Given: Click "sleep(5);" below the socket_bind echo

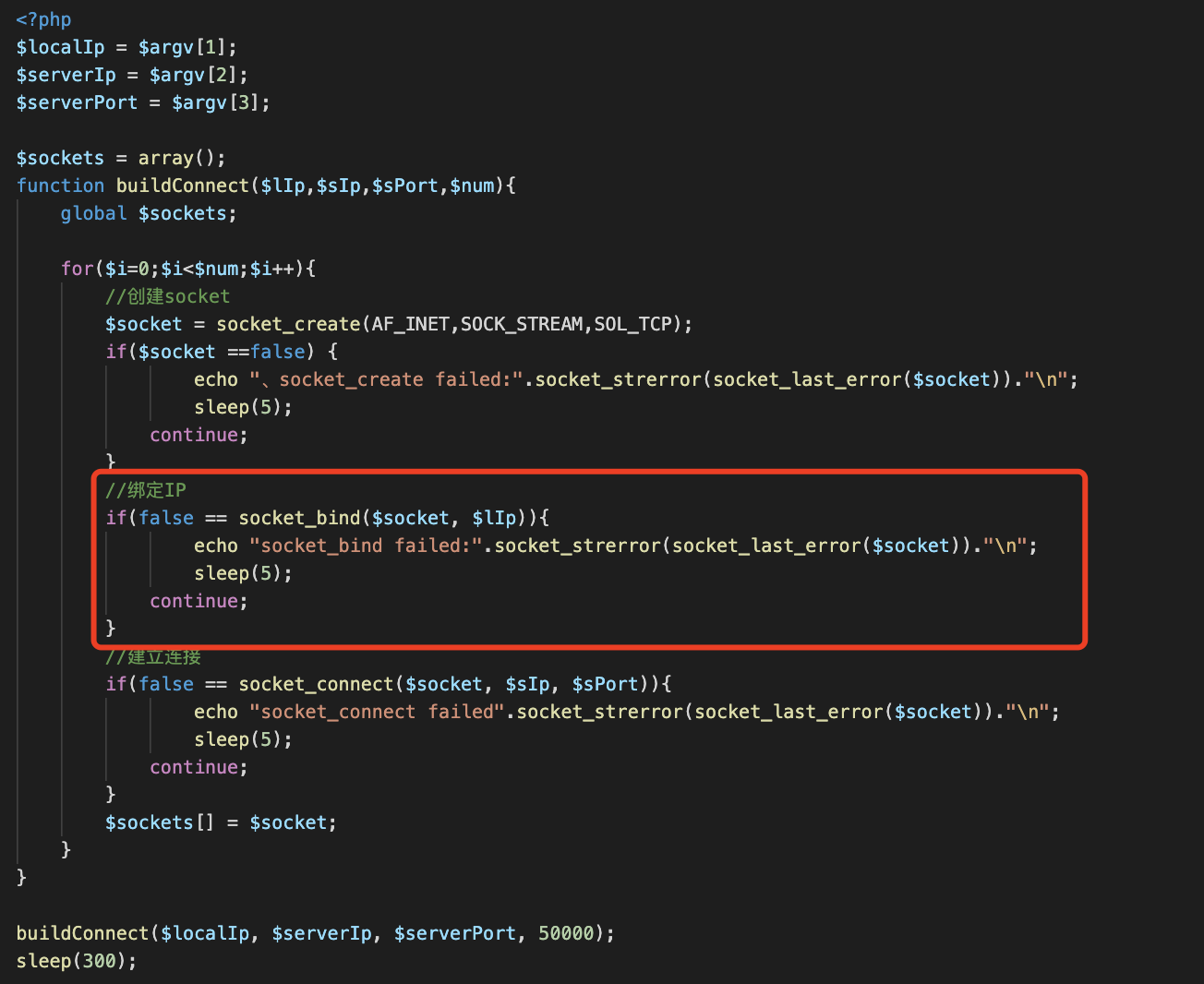Looking at the screenshot, I should pyautogui.click(x=243, y=573).
